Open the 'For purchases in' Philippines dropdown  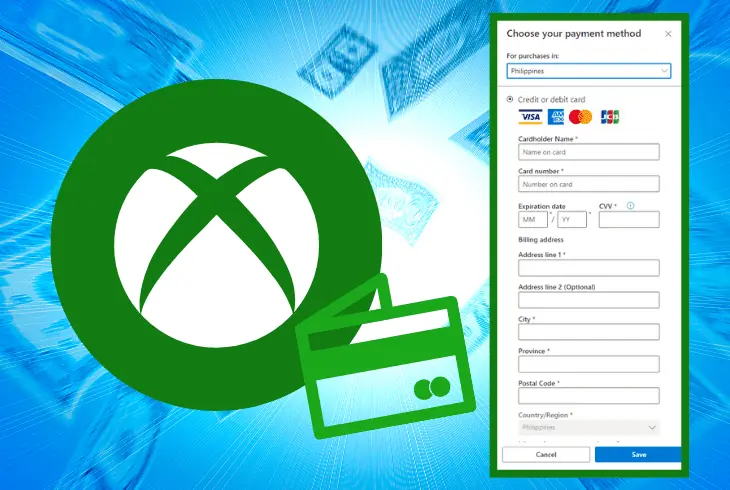click(588, 71)
